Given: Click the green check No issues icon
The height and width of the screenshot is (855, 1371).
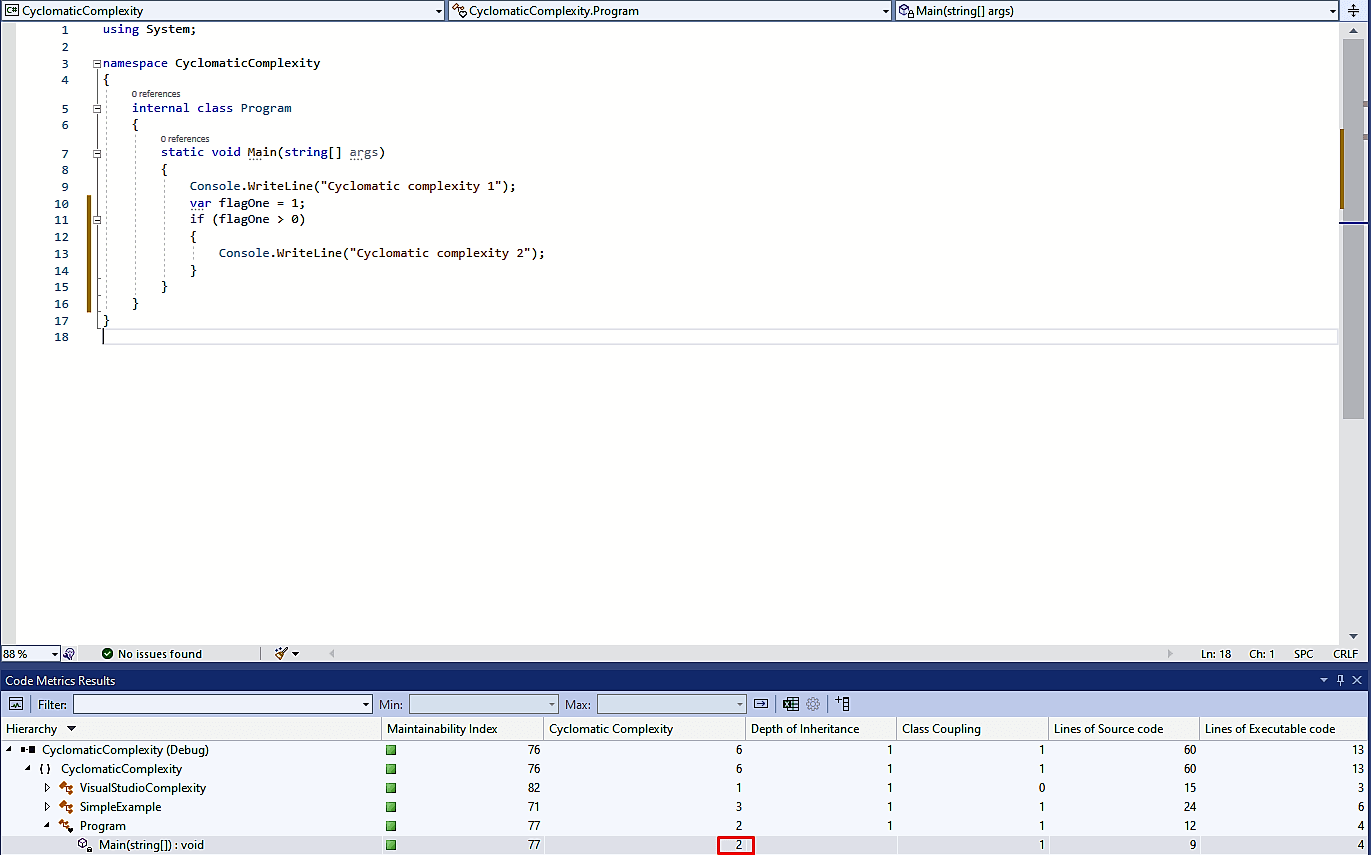Looking at the screenshot, I should [108, 654].
